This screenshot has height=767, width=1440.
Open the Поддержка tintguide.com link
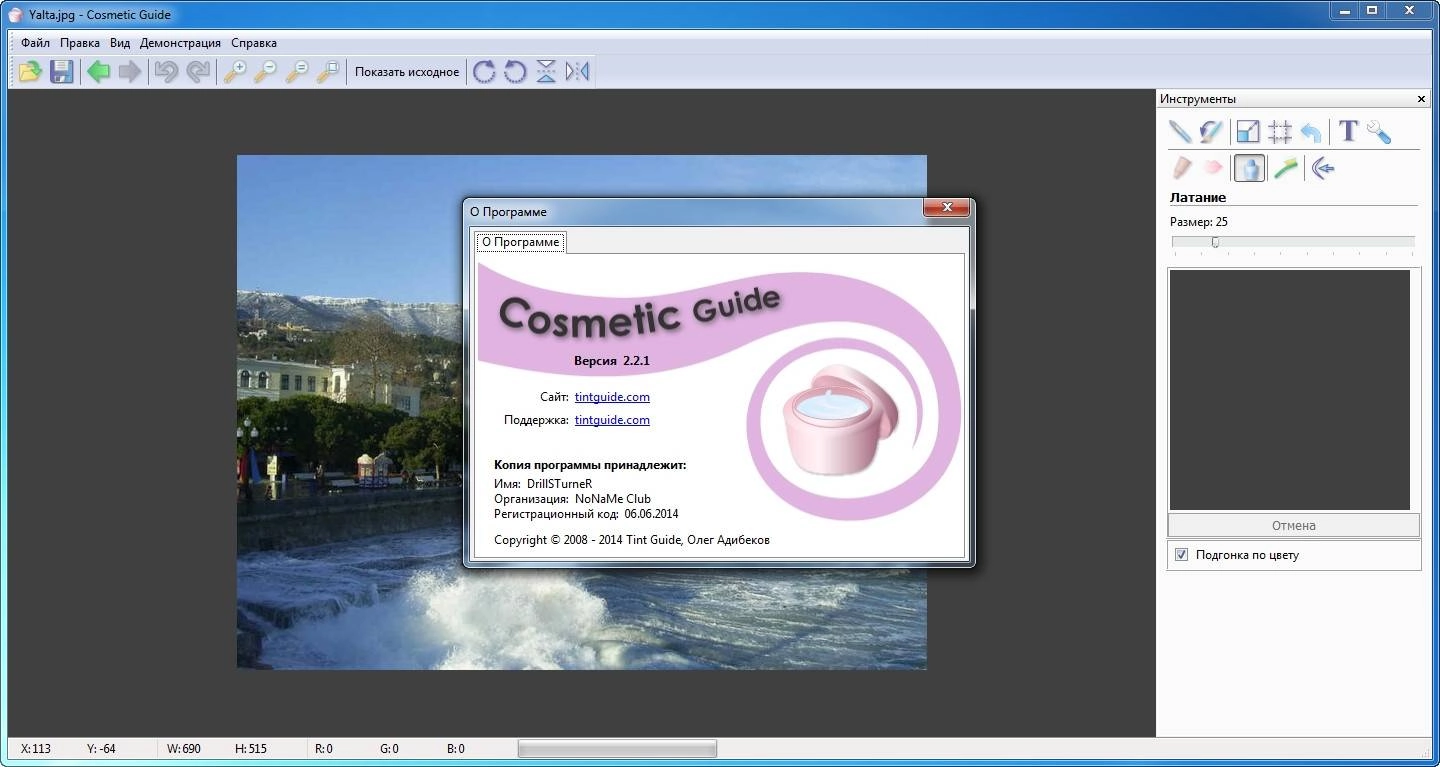coord(612,420)
